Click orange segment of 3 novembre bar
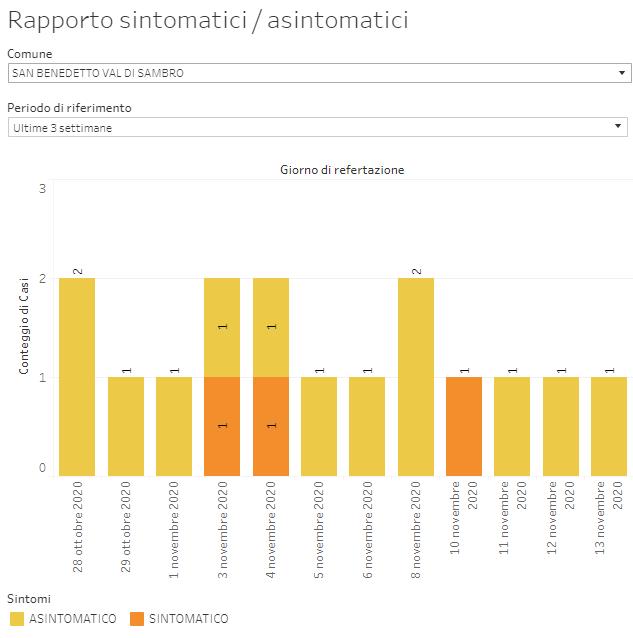 pyautogui.click(x=222, y=426)
